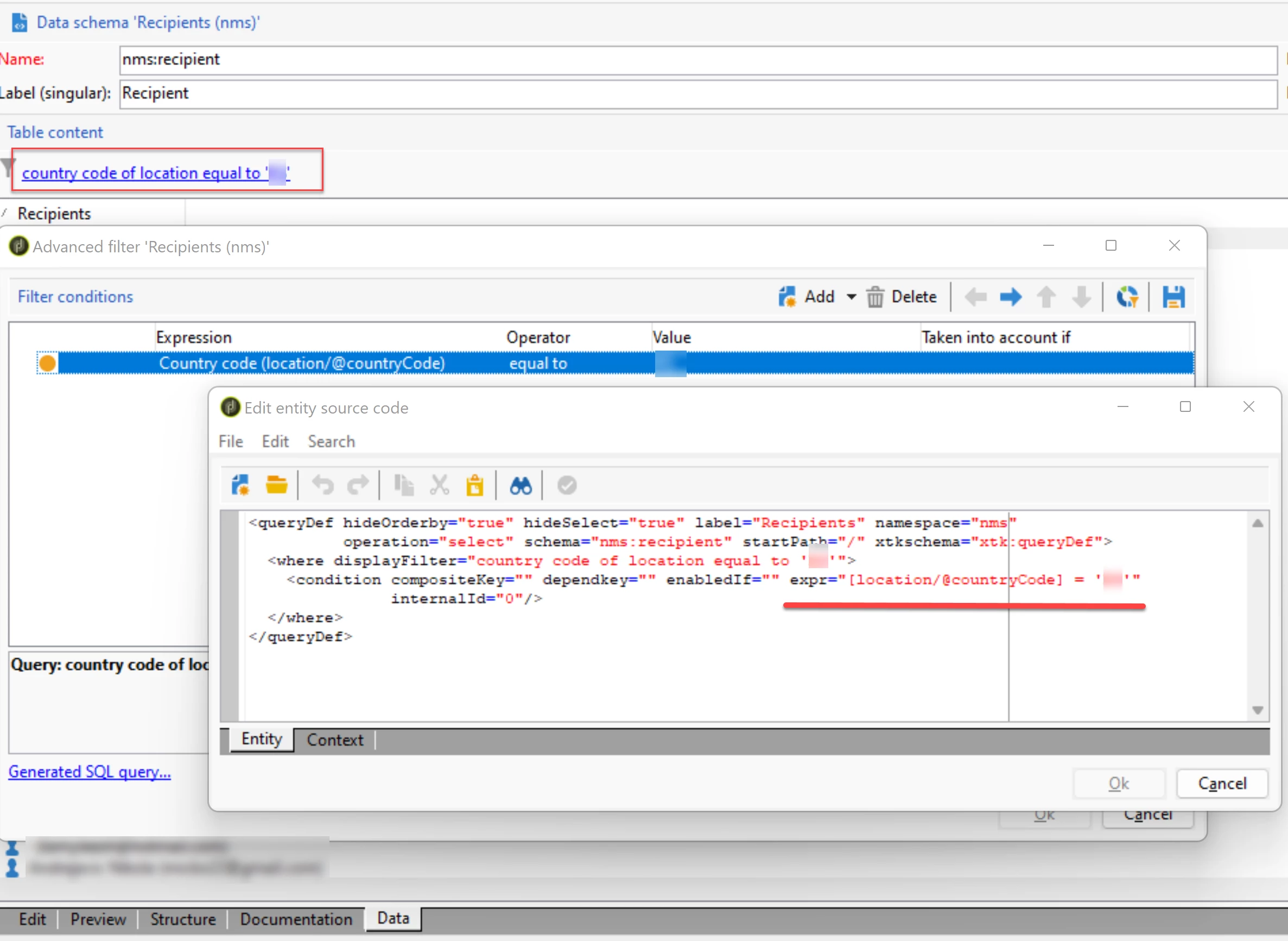Click the blue right arrow icon

point(1011,297)
